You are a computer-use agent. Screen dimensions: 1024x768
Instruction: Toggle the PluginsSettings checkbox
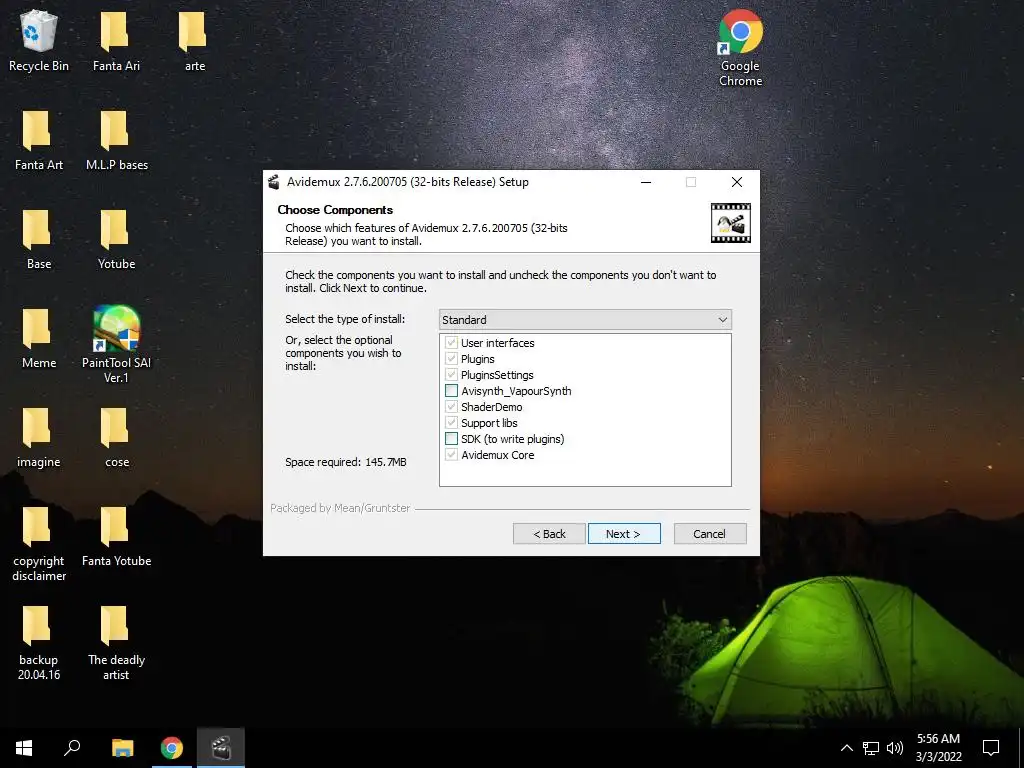(x=451, y=375)
